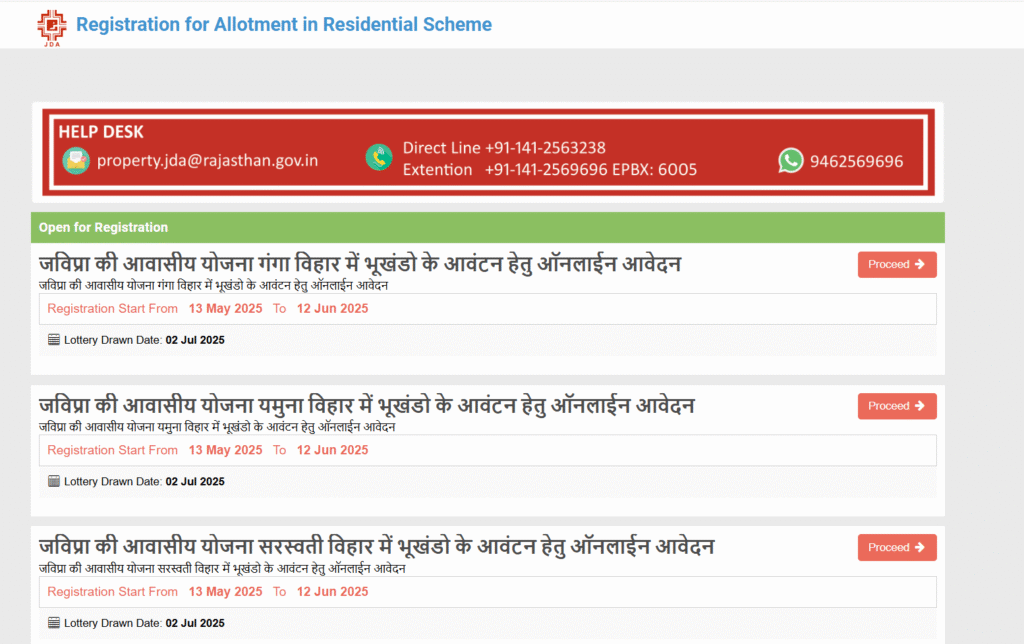Viewport: 1024px width, 644px height.
Task: Proceed with गंगा विहार scheme application
Action: point(897,265)
